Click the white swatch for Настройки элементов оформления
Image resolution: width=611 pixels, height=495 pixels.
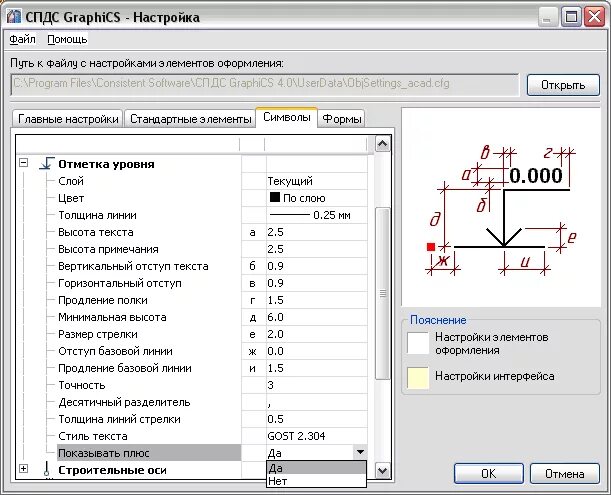tap(418, 343)
